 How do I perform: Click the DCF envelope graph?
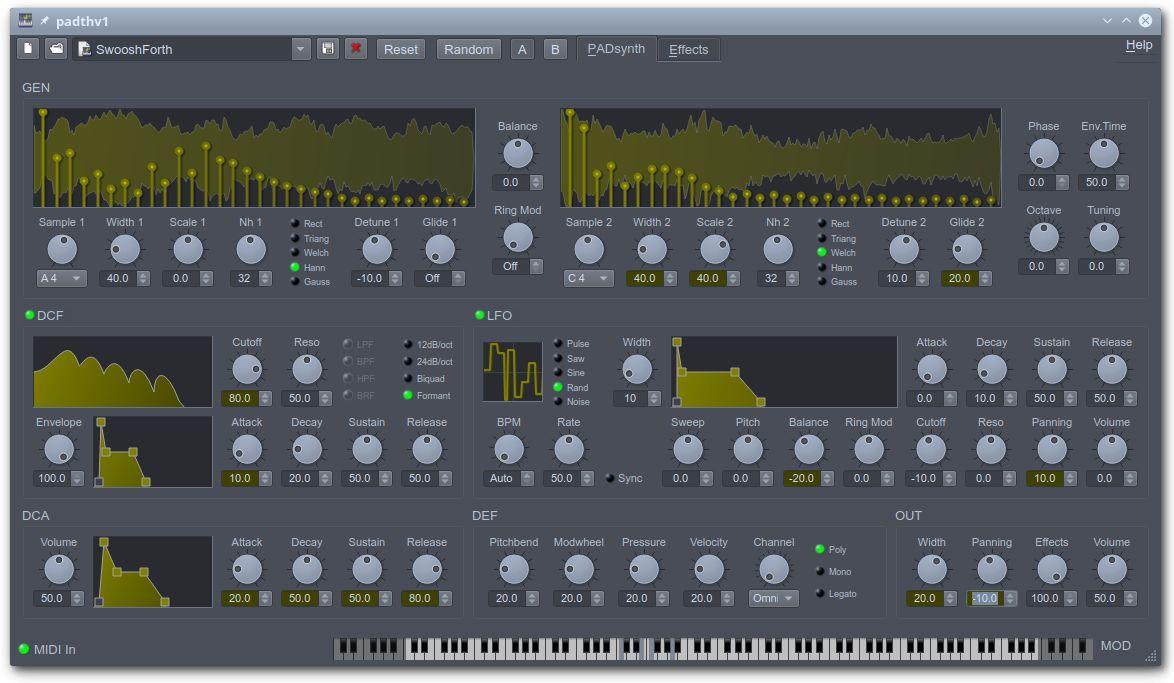pos(153,452)
